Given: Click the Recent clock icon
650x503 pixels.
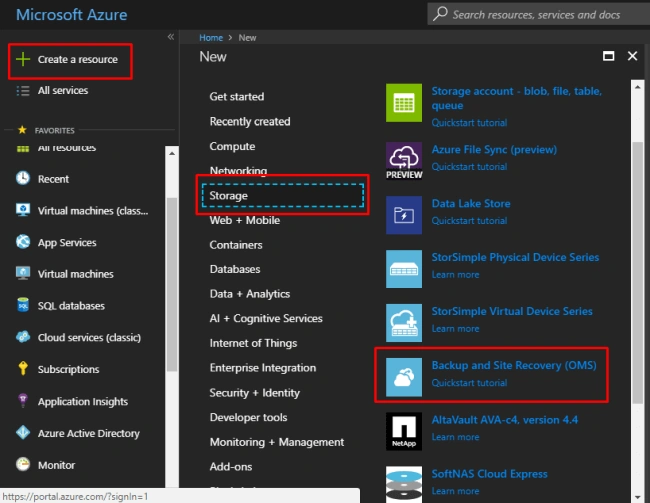Looking at the screenshot, I should point(23,178).
